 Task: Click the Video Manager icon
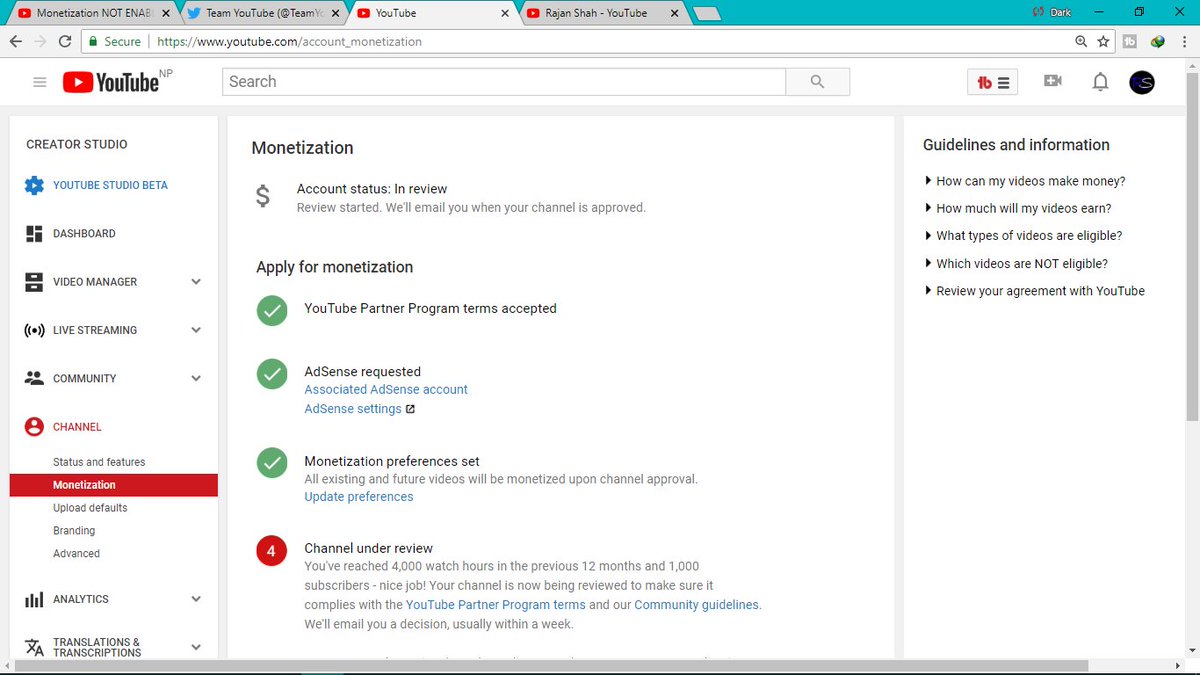34,282
